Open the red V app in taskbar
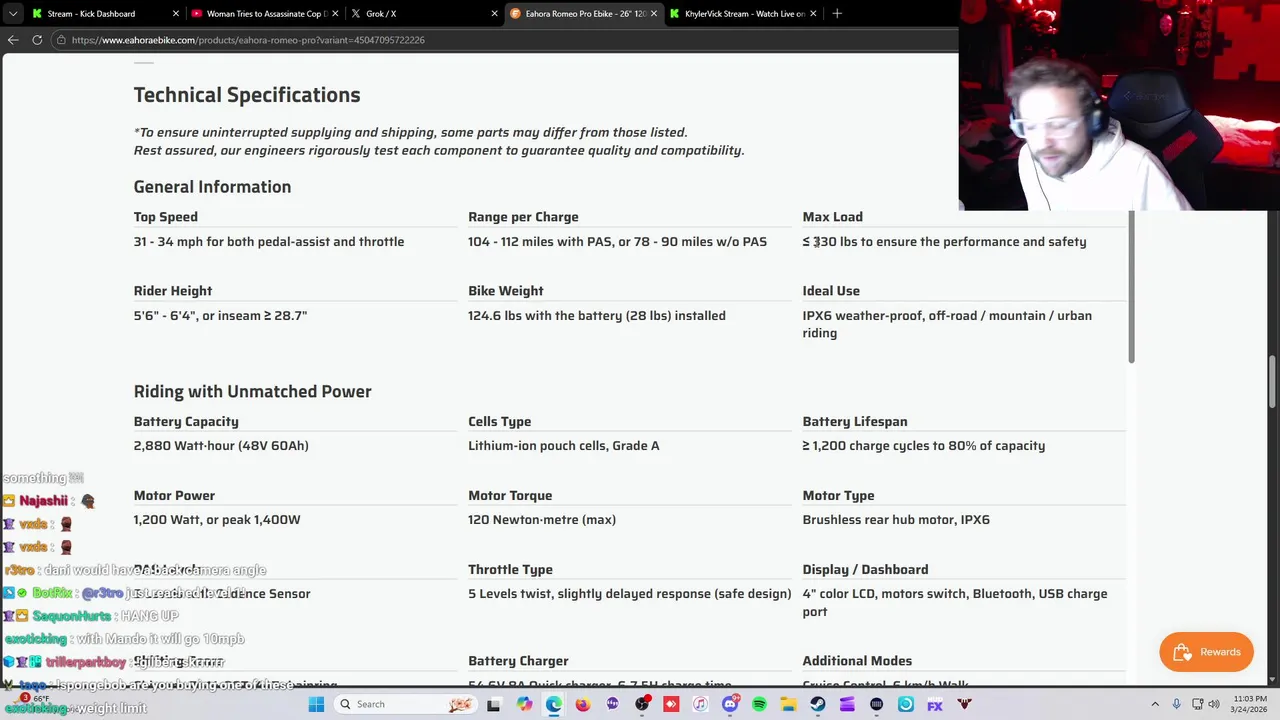 pyautogui.click(x=964, y=704)
